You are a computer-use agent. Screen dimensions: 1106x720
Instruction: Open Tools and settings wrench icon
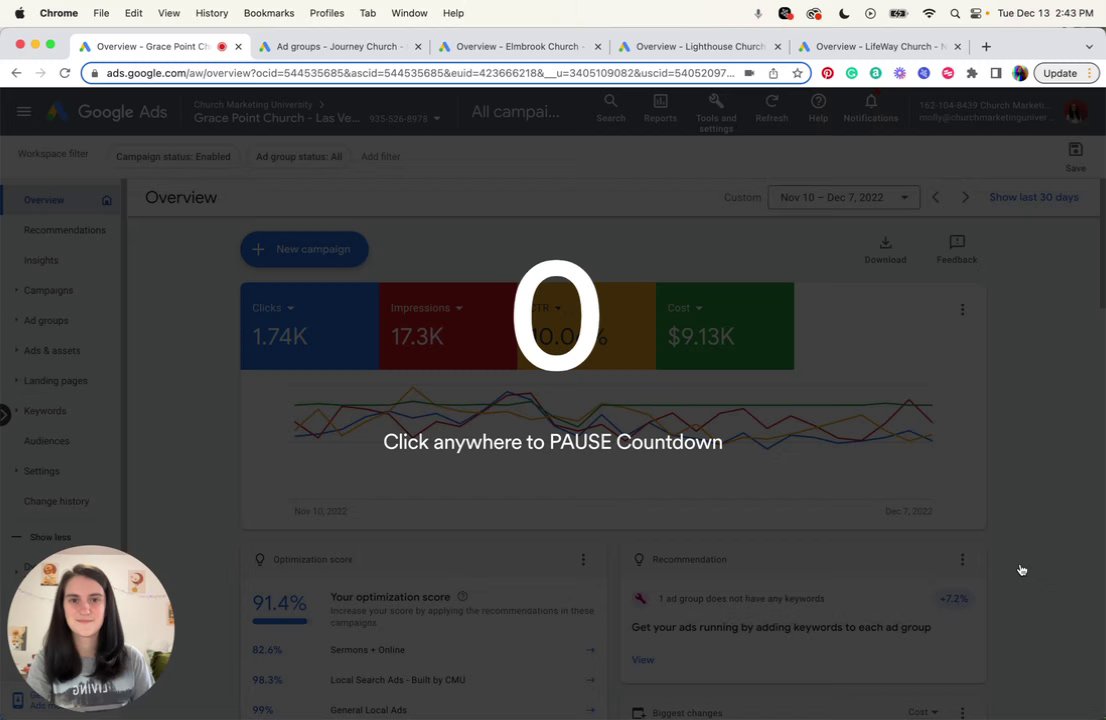point(716,101)
